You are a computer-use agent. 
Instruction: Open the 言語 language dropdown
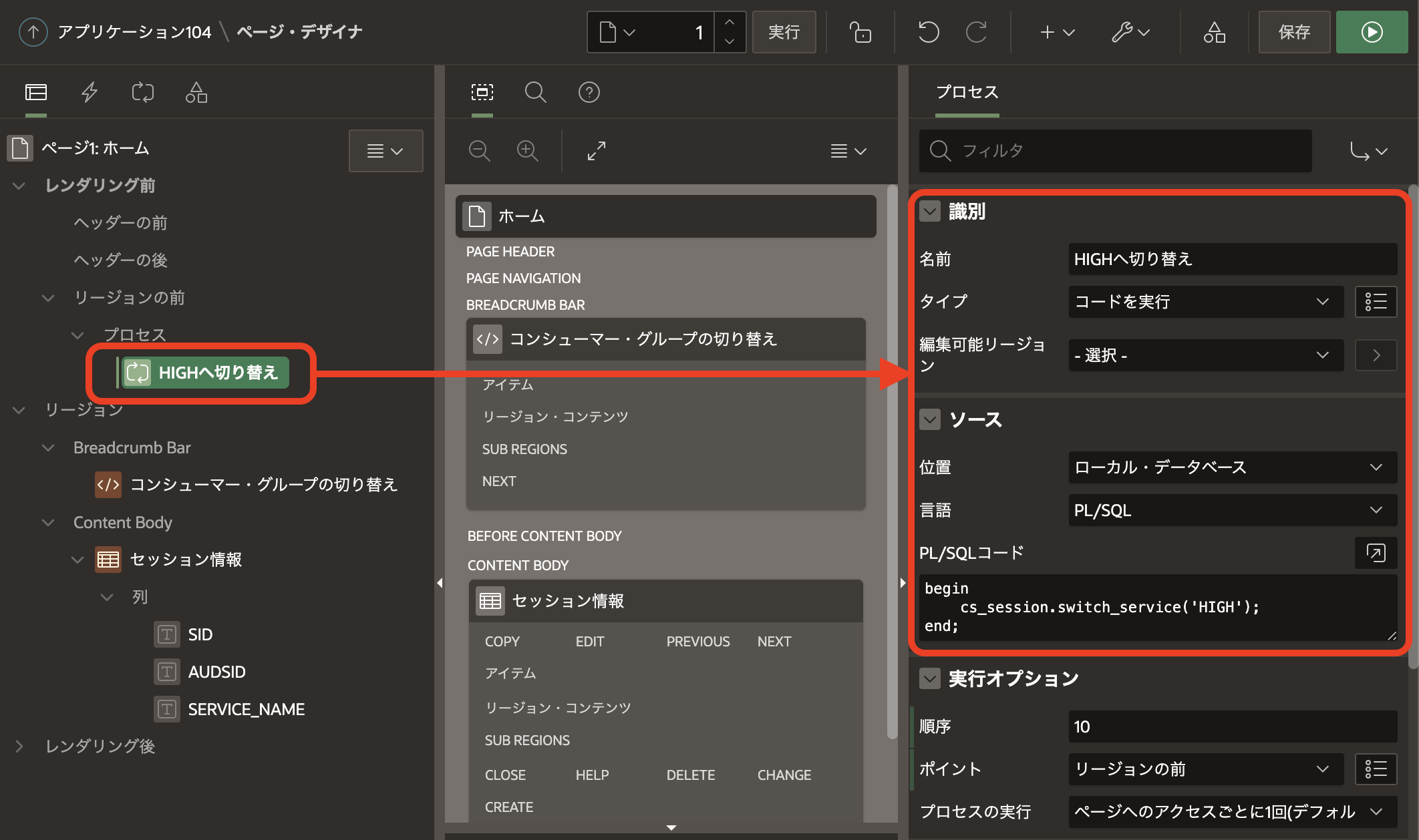tap(1233, 510)
